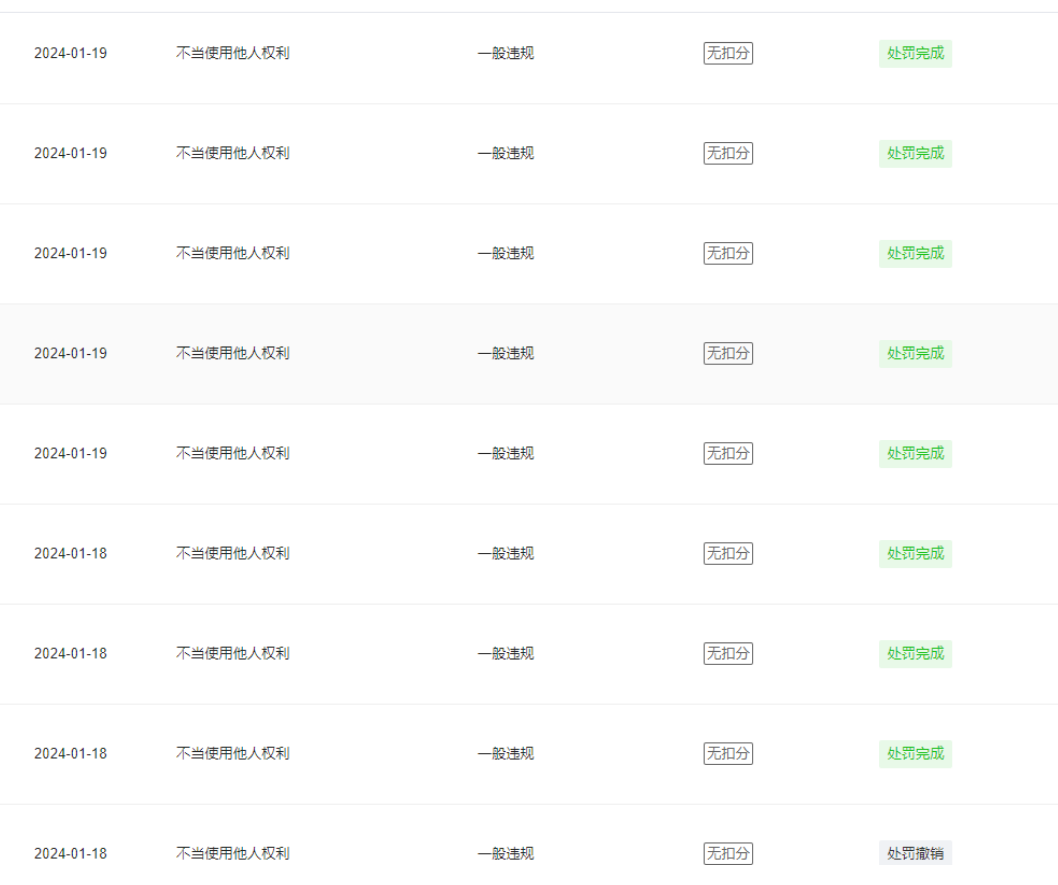Click 无扣分 tag in the 处罚撤销 row
1058x885 pixels.
click(728, 853)
